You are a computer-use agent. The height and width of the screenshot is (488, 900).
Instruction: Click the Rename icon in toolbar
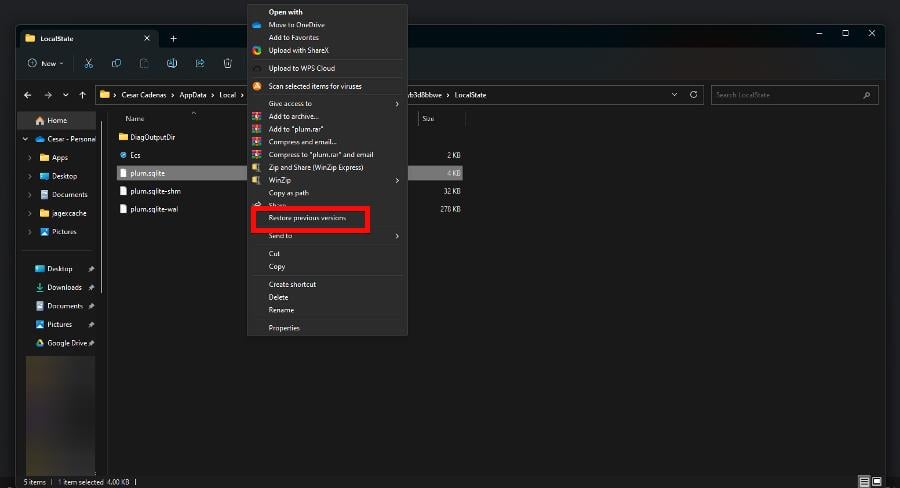(172, 63)
